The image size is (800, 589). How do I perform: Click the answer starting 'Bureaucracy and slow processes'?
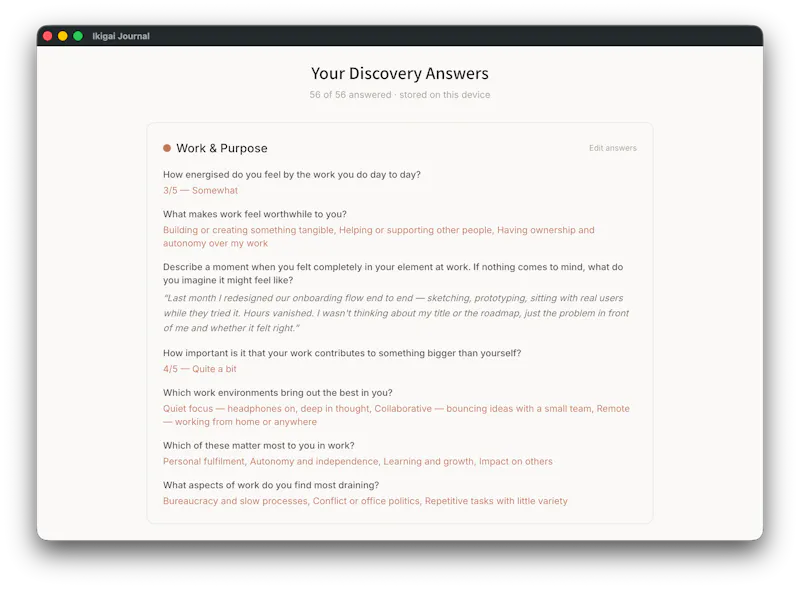[x=365, y=501]
